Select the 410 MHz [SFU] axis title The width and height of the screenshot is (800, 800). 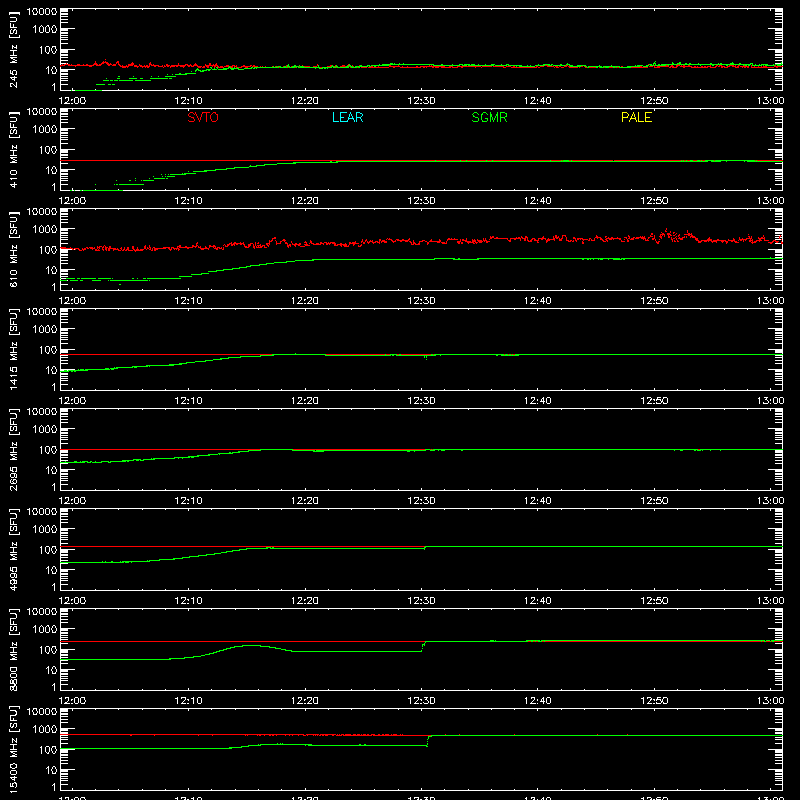coord(13,149)
